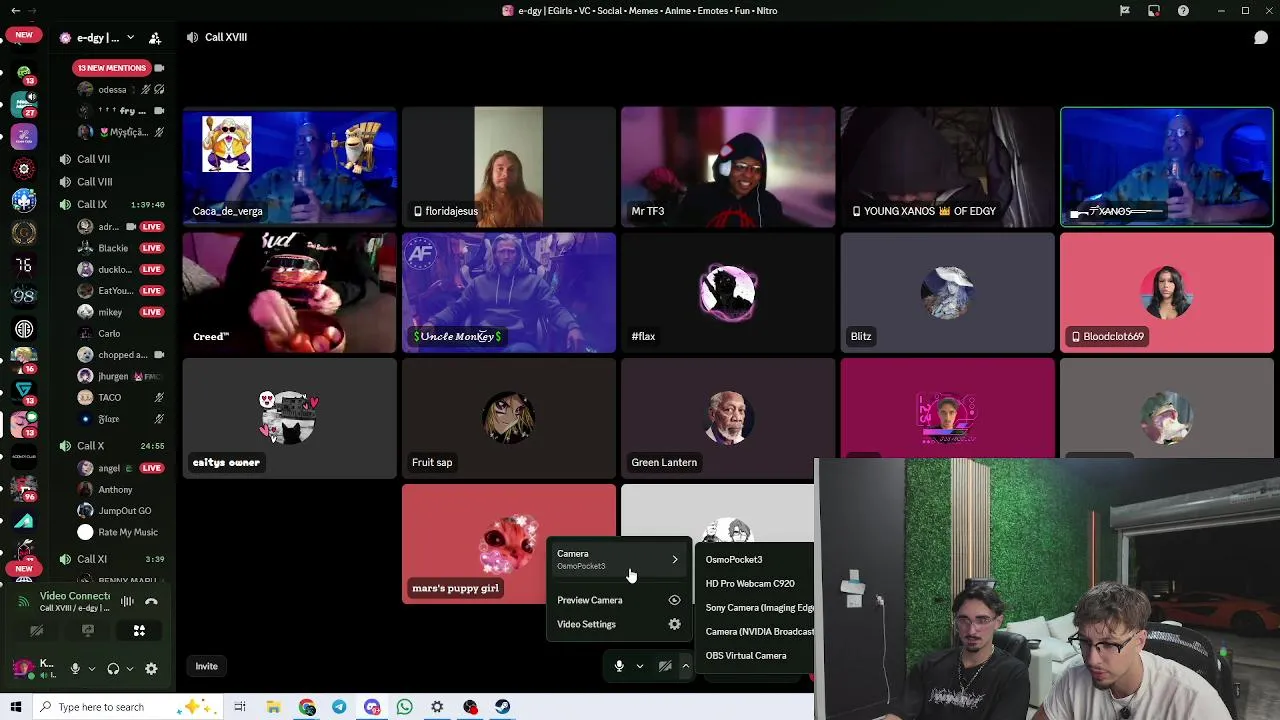Focus Caca_de_verga video tile
Image resolution: width=1280 pixels, height=720 pixels.
coord(289,167)
